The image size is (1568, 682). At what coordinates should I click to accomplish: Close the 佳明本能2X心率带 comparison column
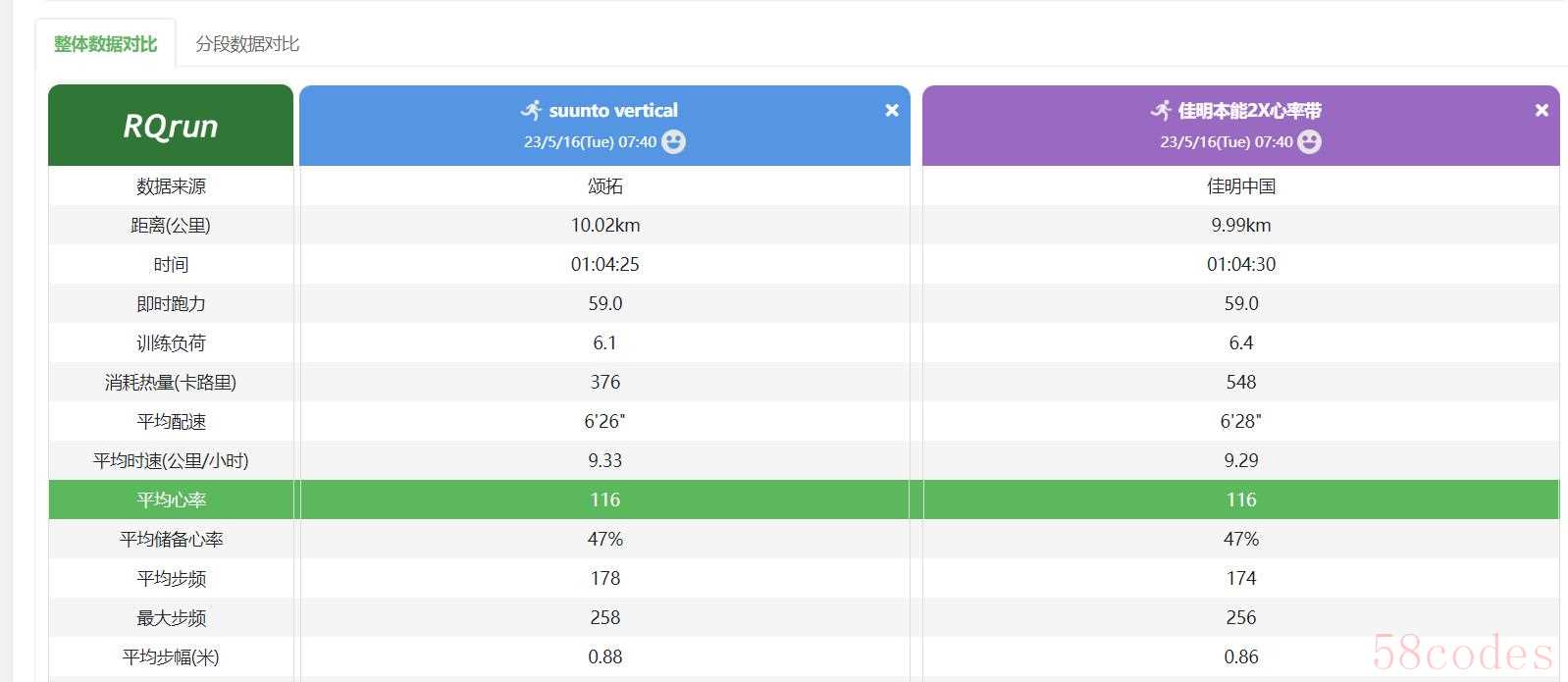pyautogui.click(x=1542, y=111)
